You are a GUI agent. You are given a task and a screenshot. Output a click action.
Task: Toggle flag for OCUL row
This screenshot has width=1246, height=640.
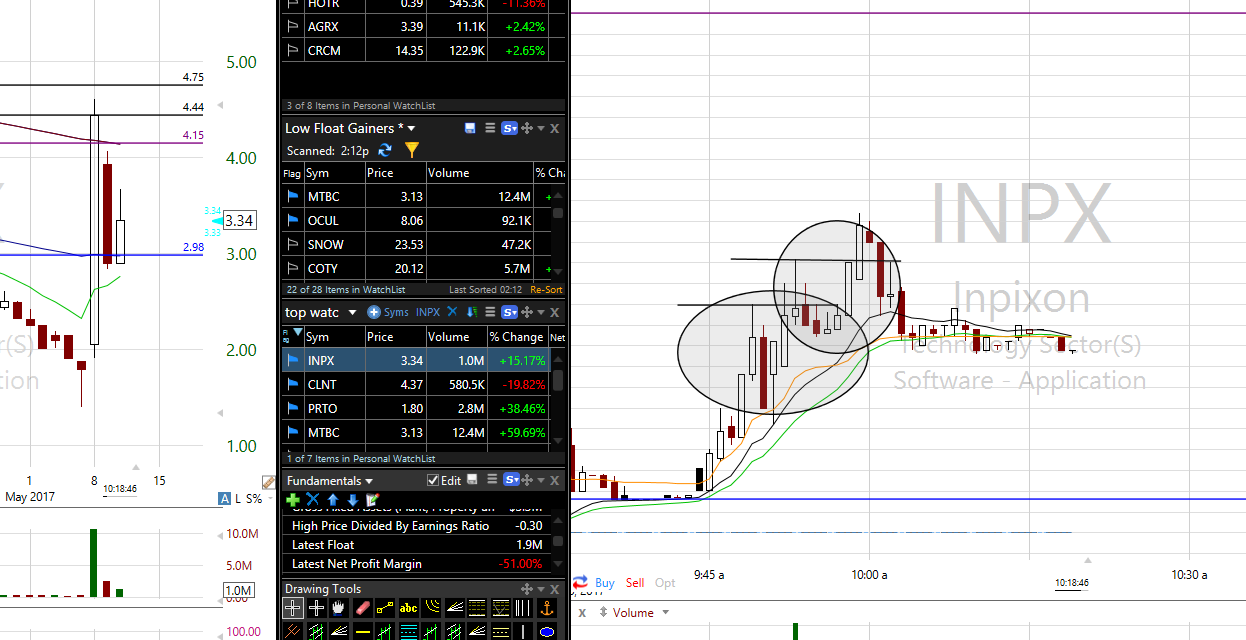[x=293, y=221]
